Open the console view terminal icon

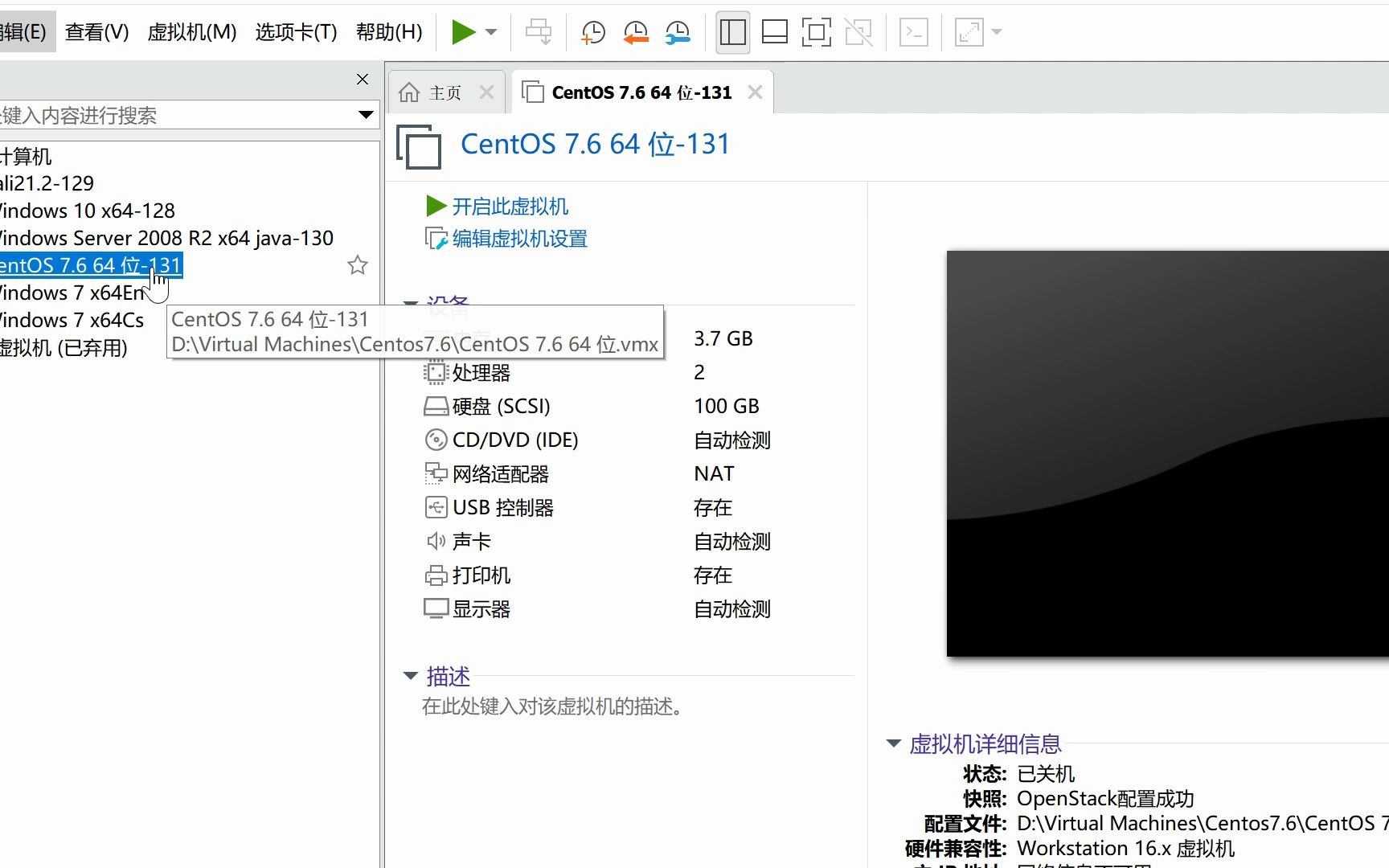pyautogui.click(x=914, y=32)
